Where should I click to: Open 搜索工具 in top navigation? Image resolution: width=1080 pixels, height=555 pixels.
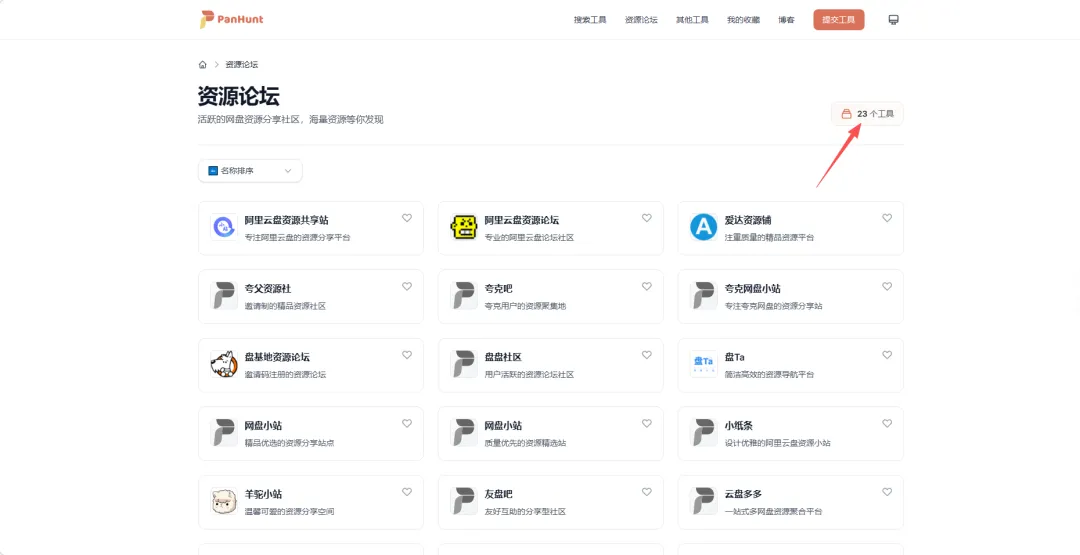[590, 20]
